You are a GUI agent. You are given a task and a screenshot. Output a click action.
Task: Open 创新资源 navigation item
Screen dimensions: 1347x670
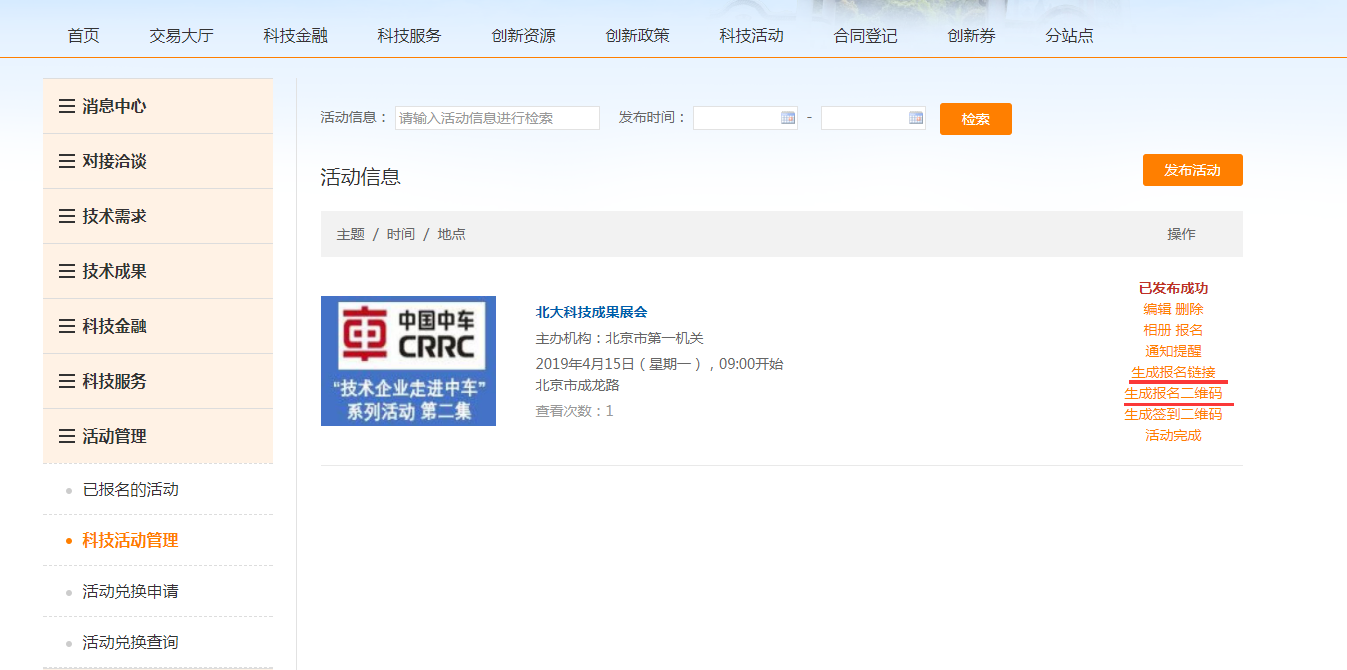pyautogui.click(x=524, y=35)
